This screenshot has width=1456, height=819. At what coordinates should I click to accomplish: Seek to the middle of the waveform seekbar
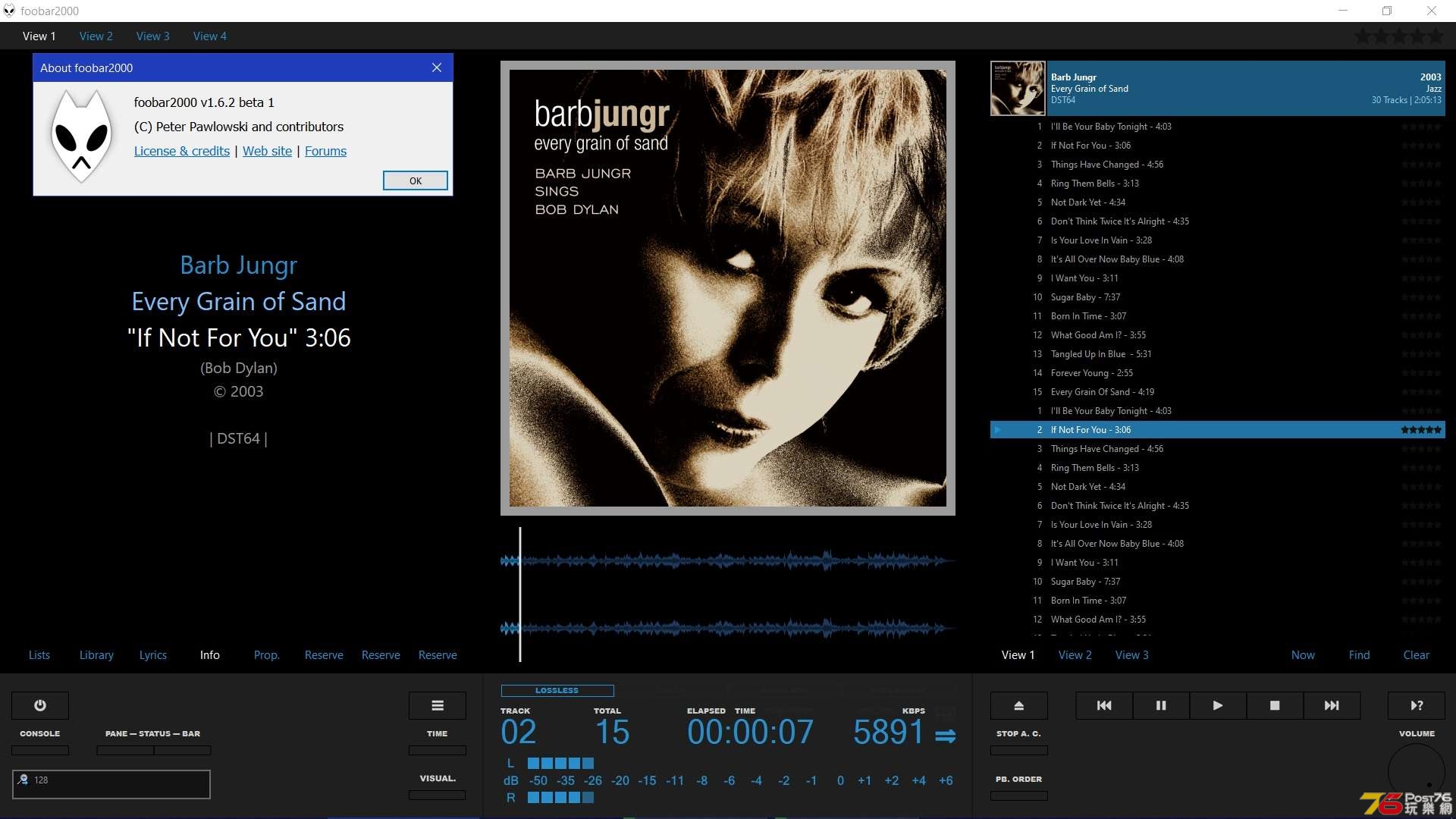click(728, 594)
